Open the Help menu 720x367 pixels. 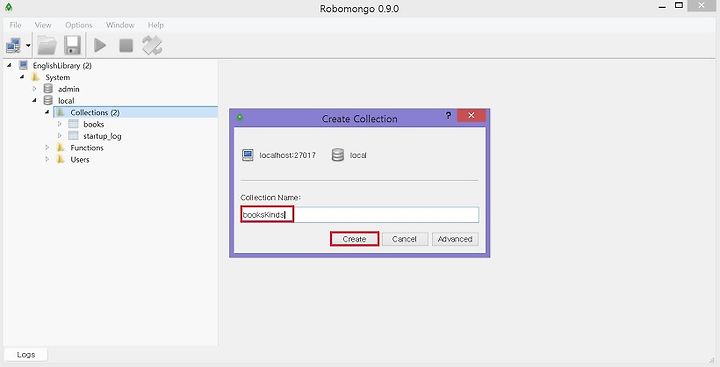click(156, 25)
